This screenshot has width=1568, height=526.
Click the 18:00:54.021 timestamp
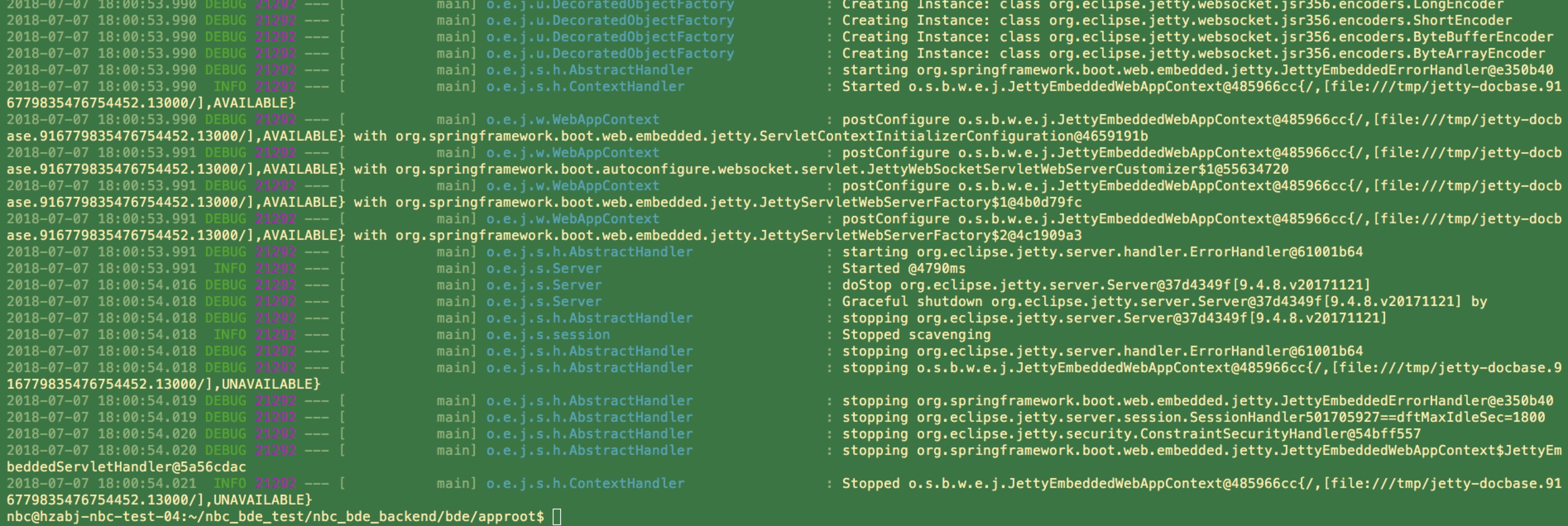[147, 483]
